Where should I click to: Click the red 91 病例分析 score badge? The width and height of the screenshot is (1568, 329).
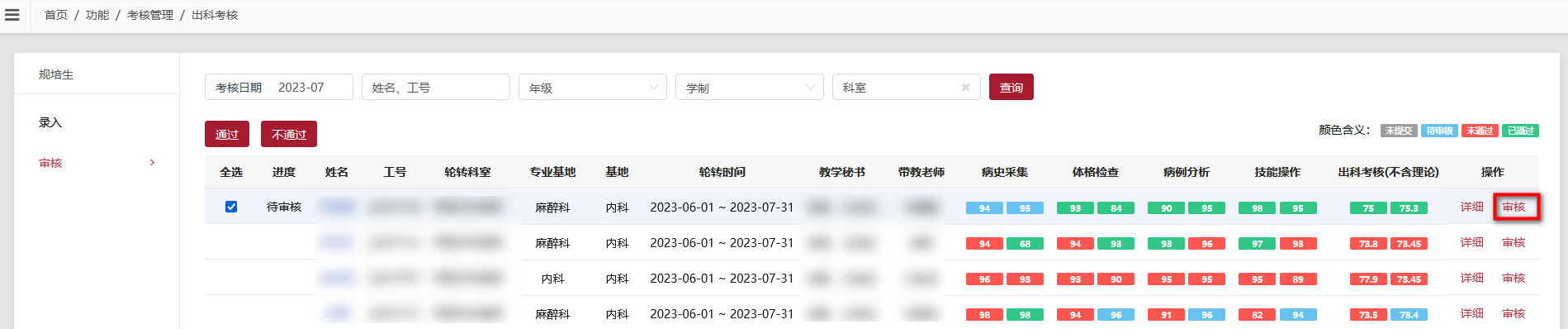point(1166,315)
